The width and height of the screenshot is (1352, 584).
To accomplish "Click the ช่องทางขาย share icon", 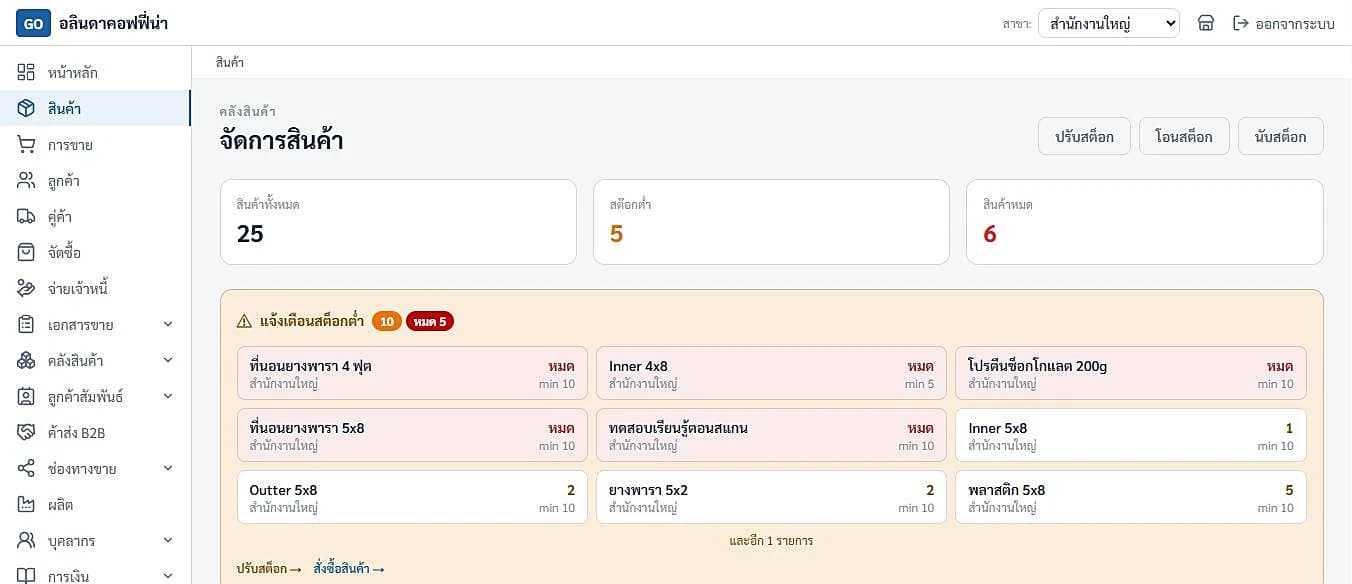I will pos(26,469).
